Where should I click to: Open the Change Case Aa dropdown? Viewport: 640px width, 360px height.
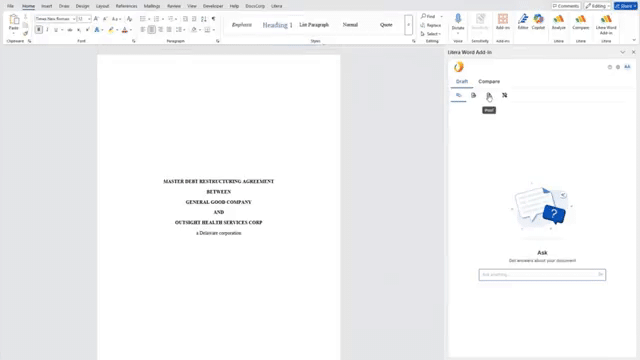[116, 19]
